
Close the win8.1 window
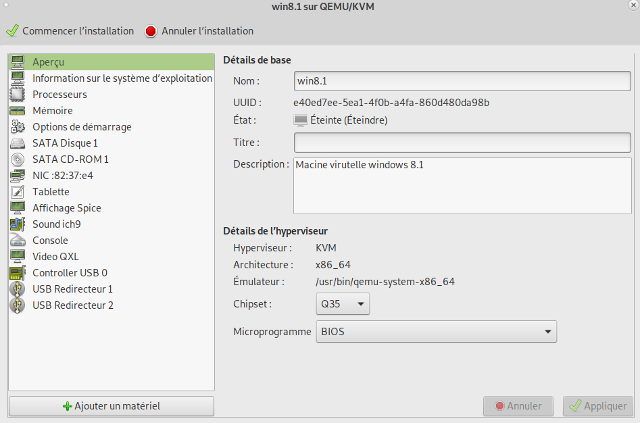coord(633,5)
